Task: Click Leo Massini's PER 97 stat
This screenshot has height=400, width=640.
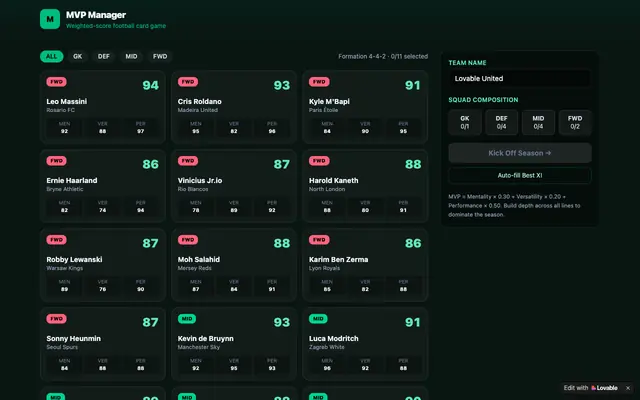Action: tap(140, 127)
